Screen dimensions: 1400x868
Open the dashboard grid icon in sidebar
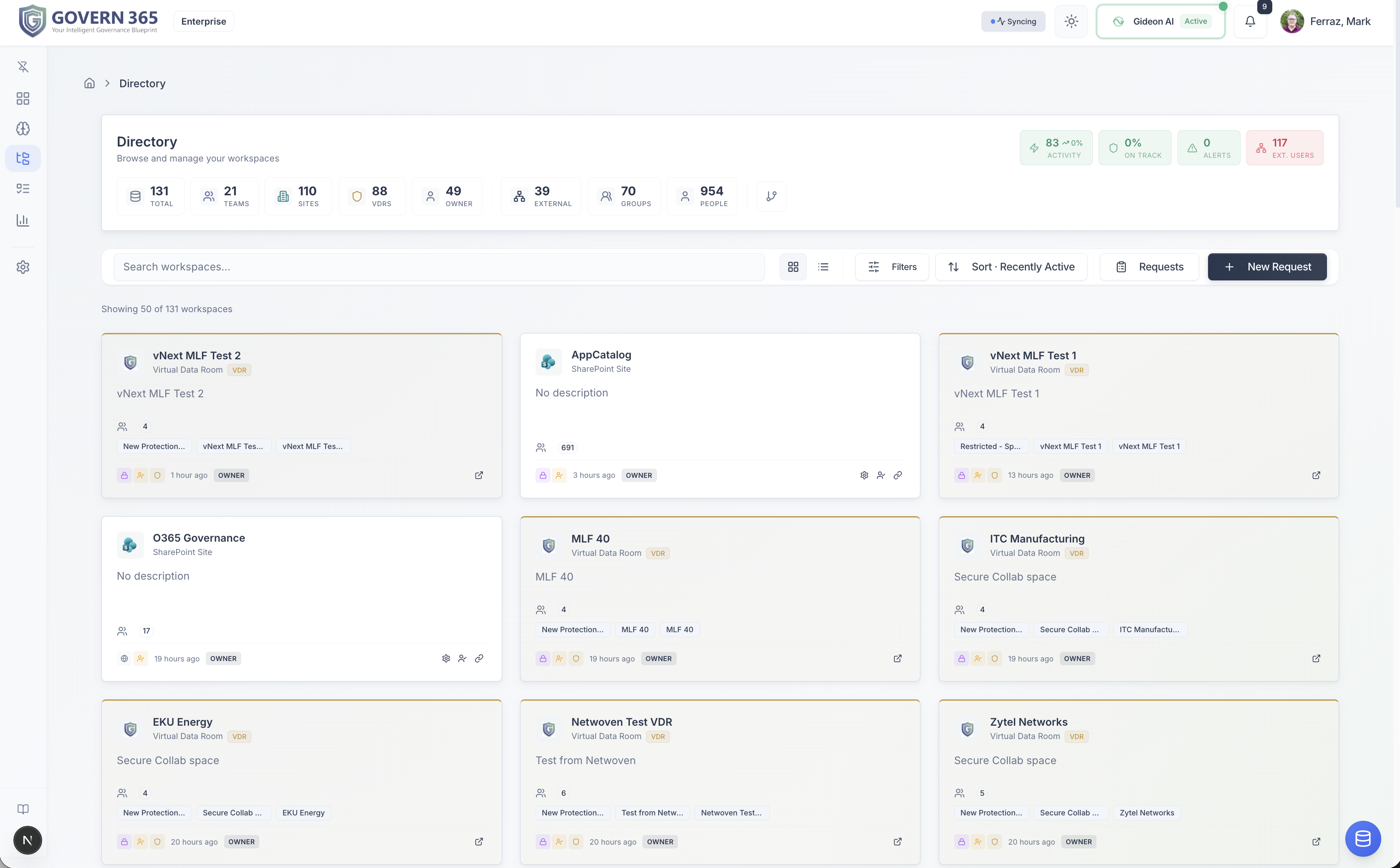pyautogui.click(x=23, y=99)
